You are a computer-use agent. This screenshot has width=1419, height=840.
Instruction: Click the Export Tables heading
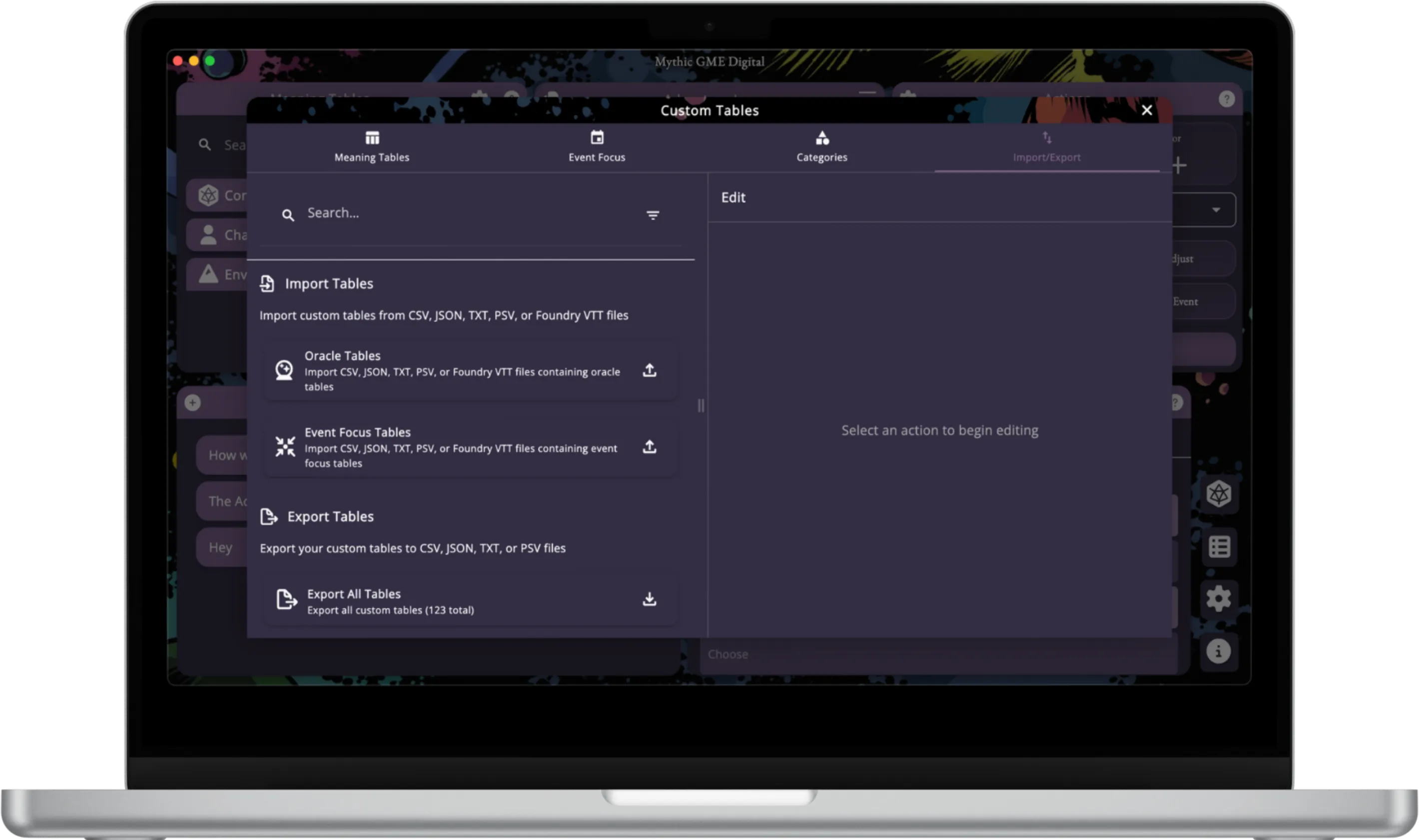pos(330,517)
